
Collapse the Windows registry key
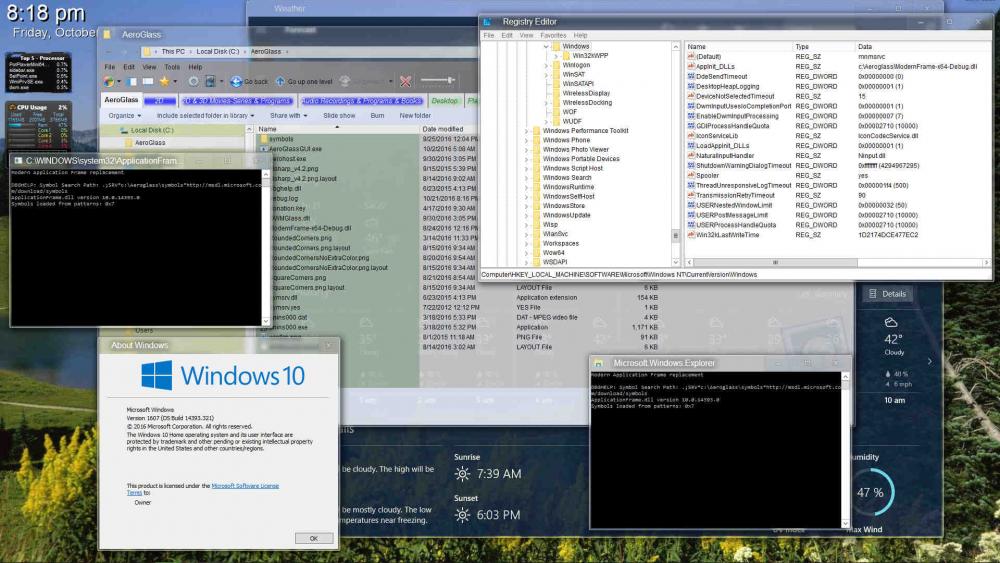(546, 46)
